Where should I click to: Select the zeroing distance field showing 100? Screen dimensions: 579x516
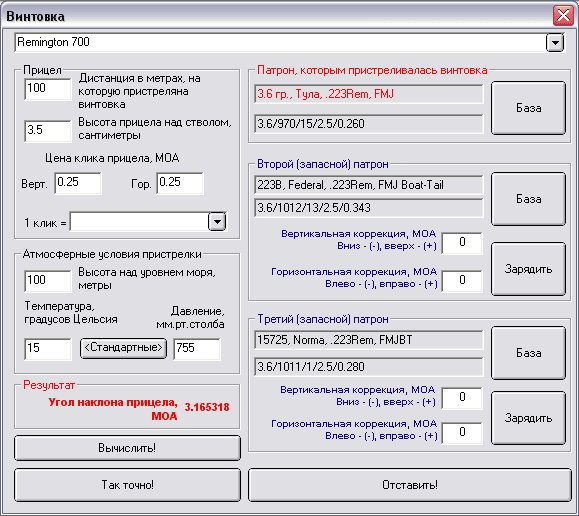point(48,89)
